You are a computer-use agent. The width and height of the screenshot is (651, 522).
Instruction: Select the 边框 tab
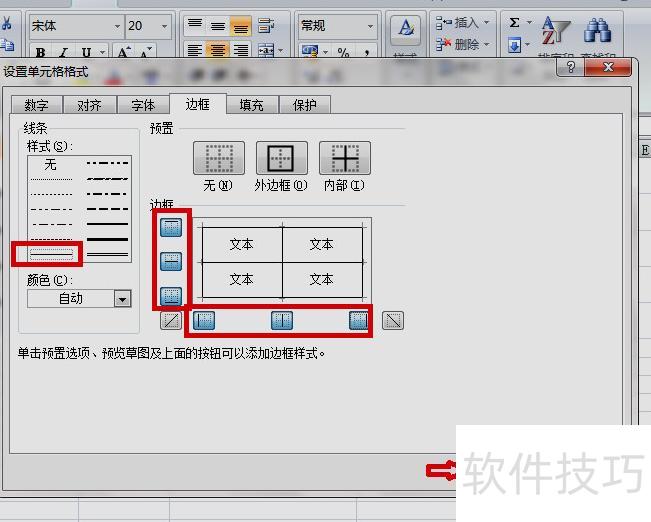(x=197, y=104)
